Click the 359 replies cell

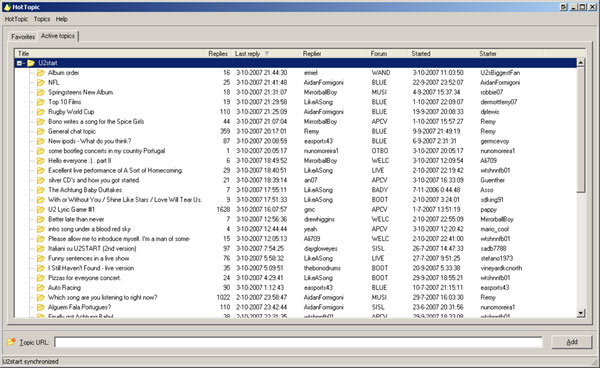click(x=225, y=132)
